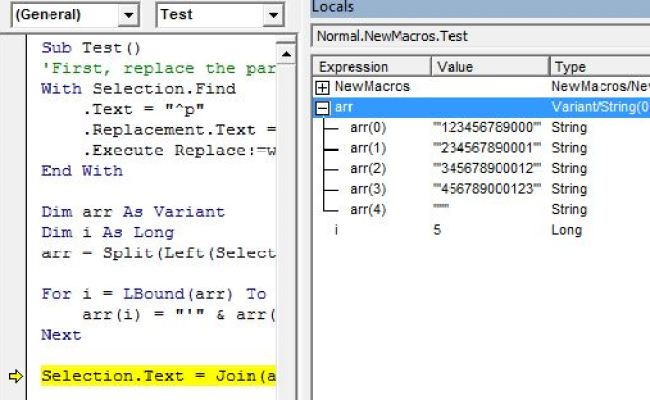
Task: Click the Dim arr As Variant line
Action: pos(133,212)
